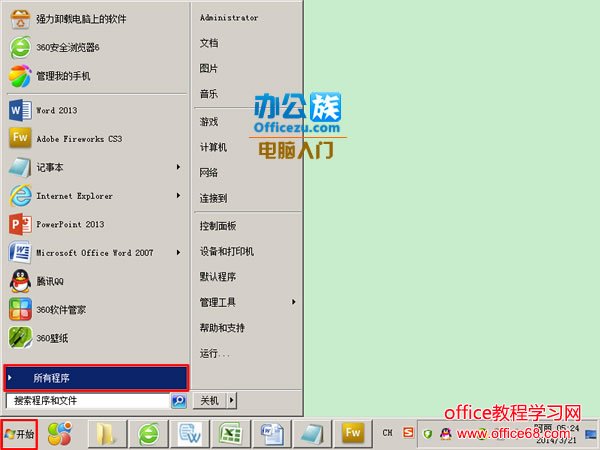Open the folder icon in taskbar
The height and width of the screenshot is (450, 600).
click(107, 434)
